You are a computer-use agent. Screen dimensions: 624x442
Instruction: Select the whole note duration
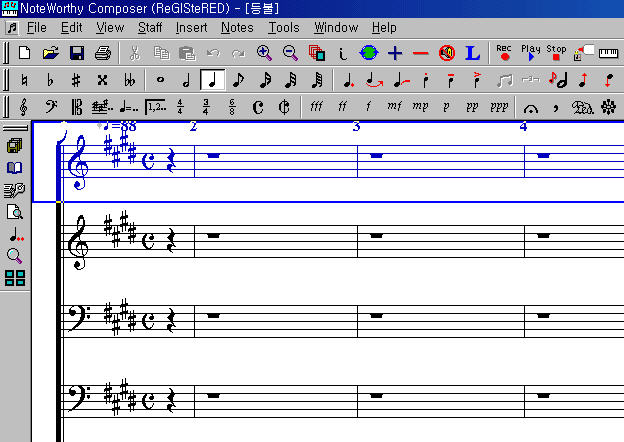point(160,79)
